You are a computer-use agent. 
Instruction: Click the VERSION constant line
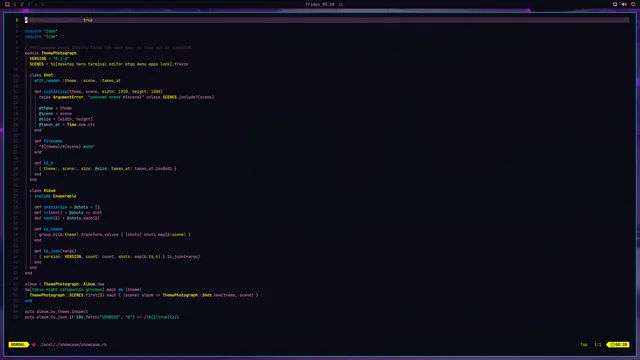coord(49,58)
